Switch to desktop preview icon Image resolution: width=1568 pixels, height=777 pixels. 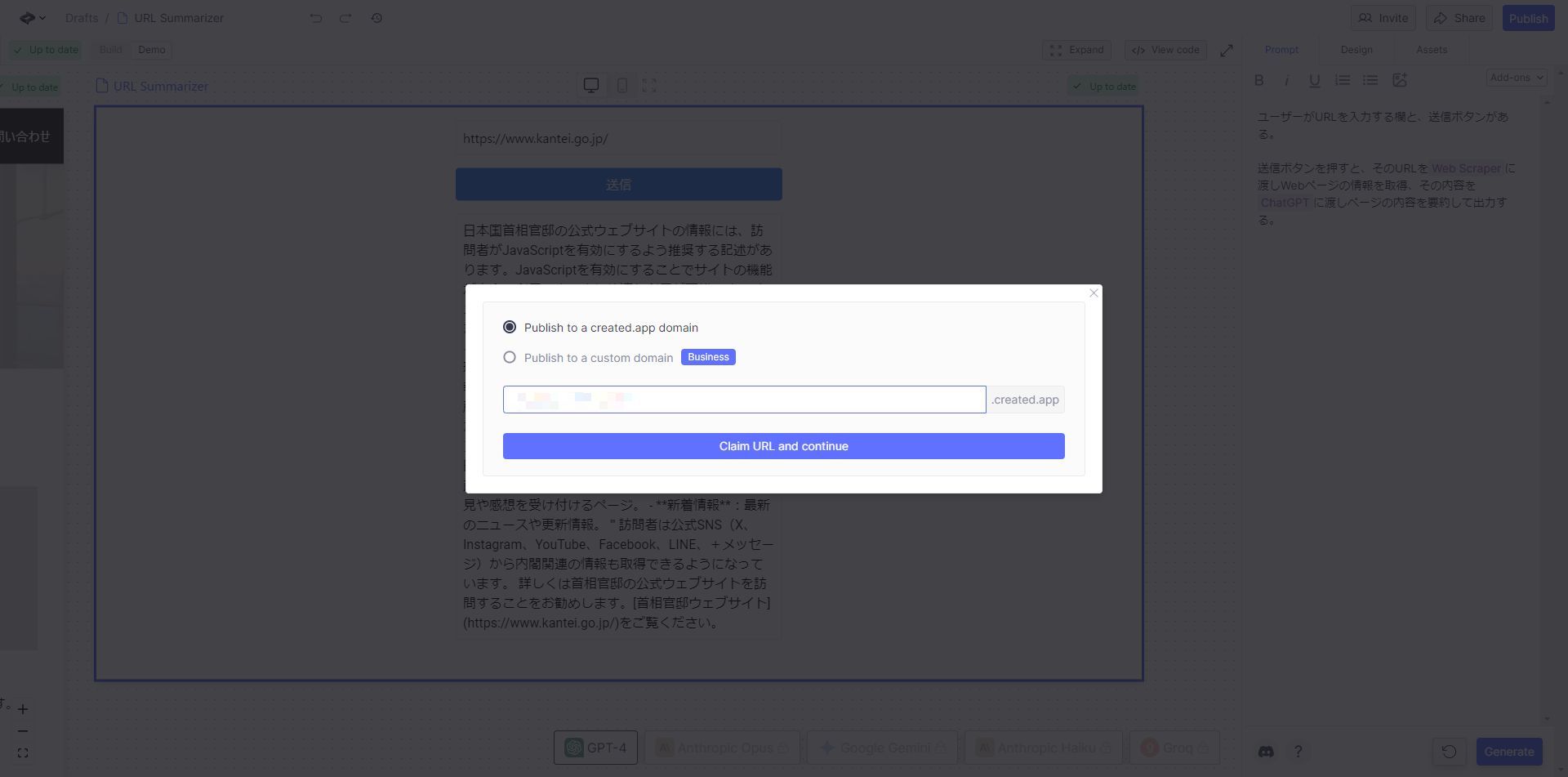pos(591,85)
